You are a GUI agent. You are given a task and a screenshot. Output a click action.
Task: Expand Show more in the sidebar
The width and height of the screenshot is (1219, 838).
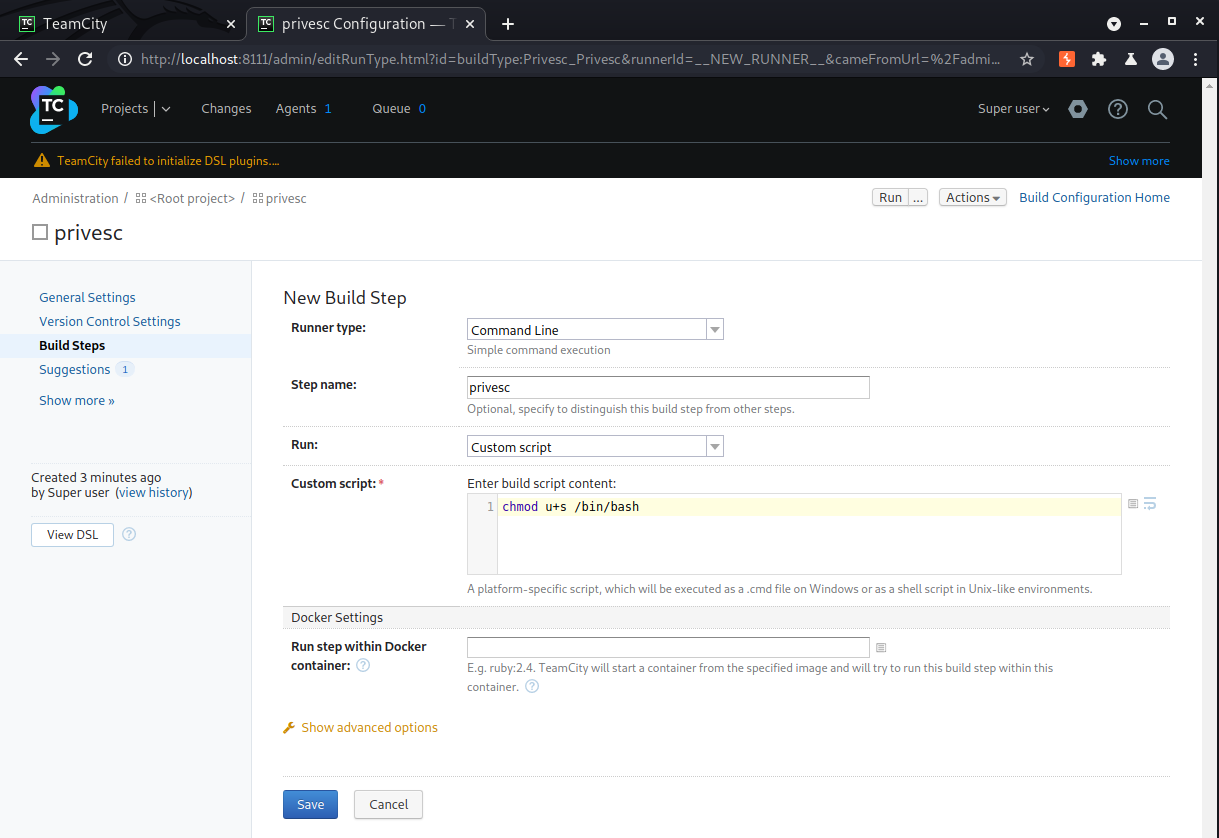[77, 400]
